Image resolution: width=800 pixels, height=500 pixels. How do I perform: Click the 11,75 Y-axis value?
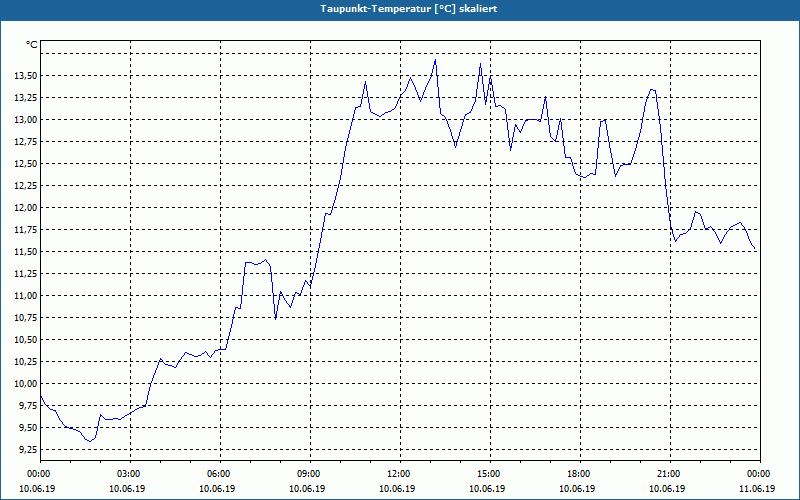(26, 230)
